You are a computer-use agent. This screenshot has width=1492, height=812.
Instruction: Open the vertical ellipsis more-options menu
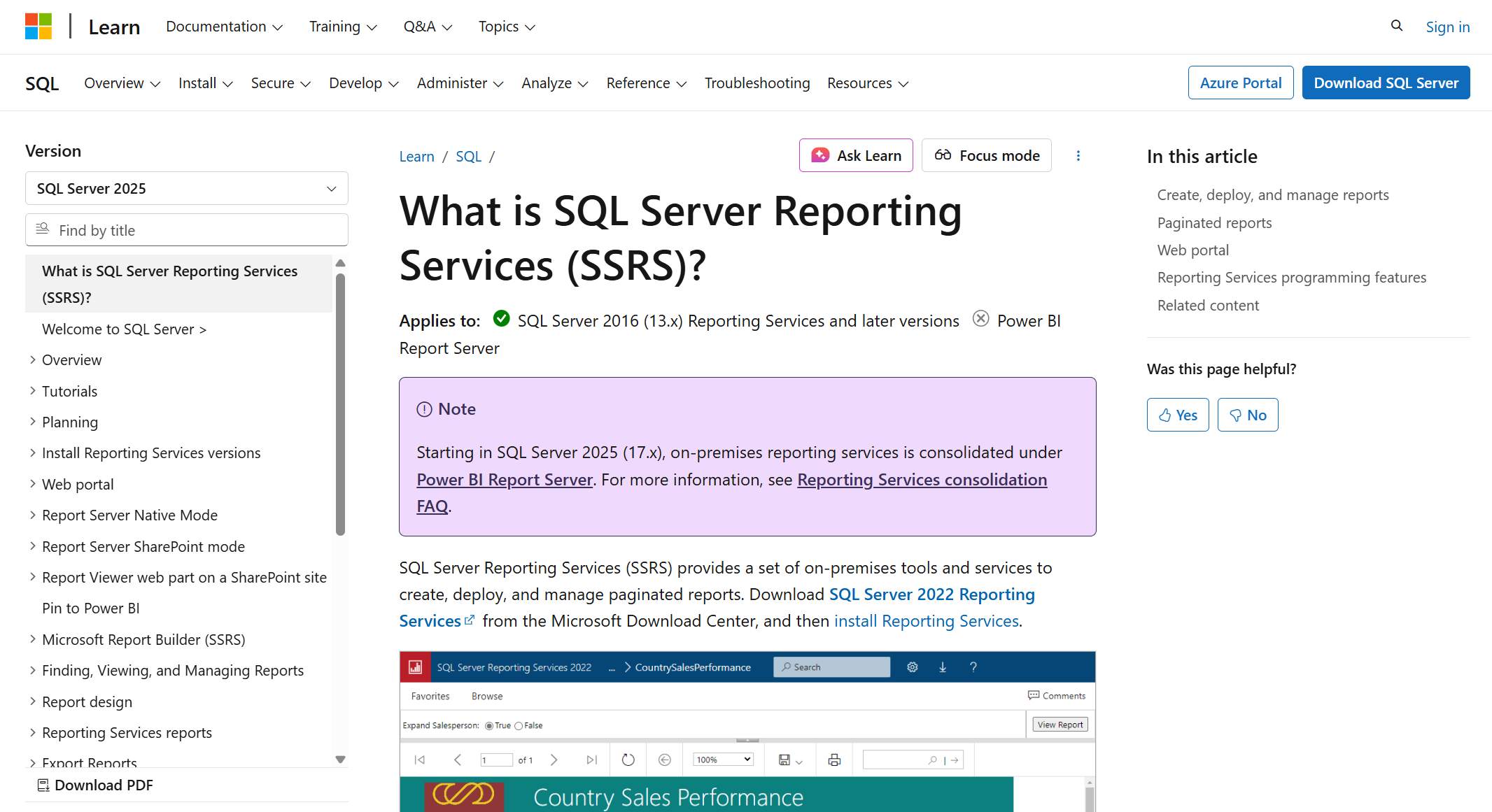coord(1078,155)
